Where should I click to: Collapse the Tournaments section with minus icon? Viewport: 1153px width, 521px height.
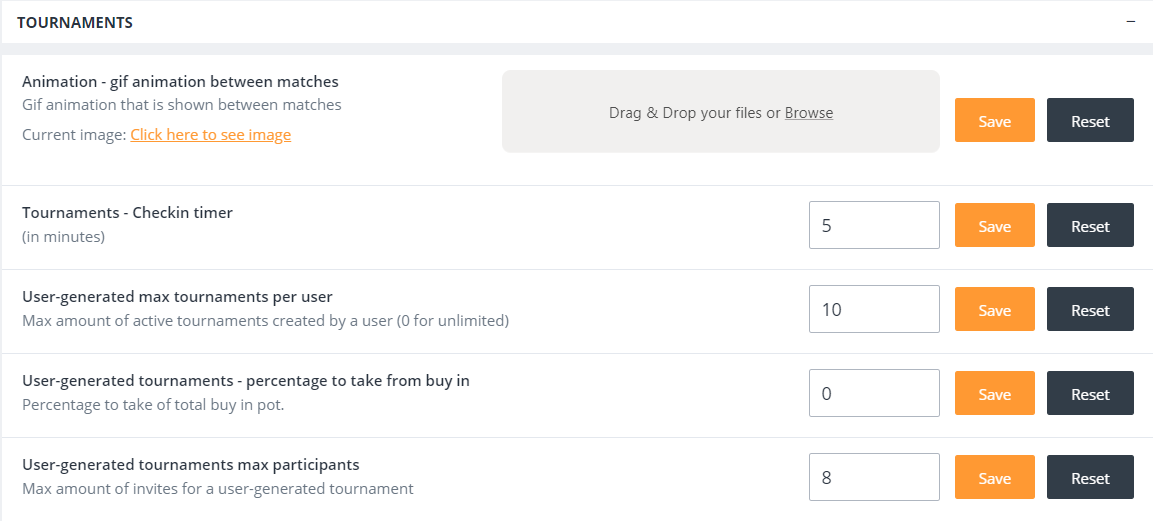(x=1131, y=22)
